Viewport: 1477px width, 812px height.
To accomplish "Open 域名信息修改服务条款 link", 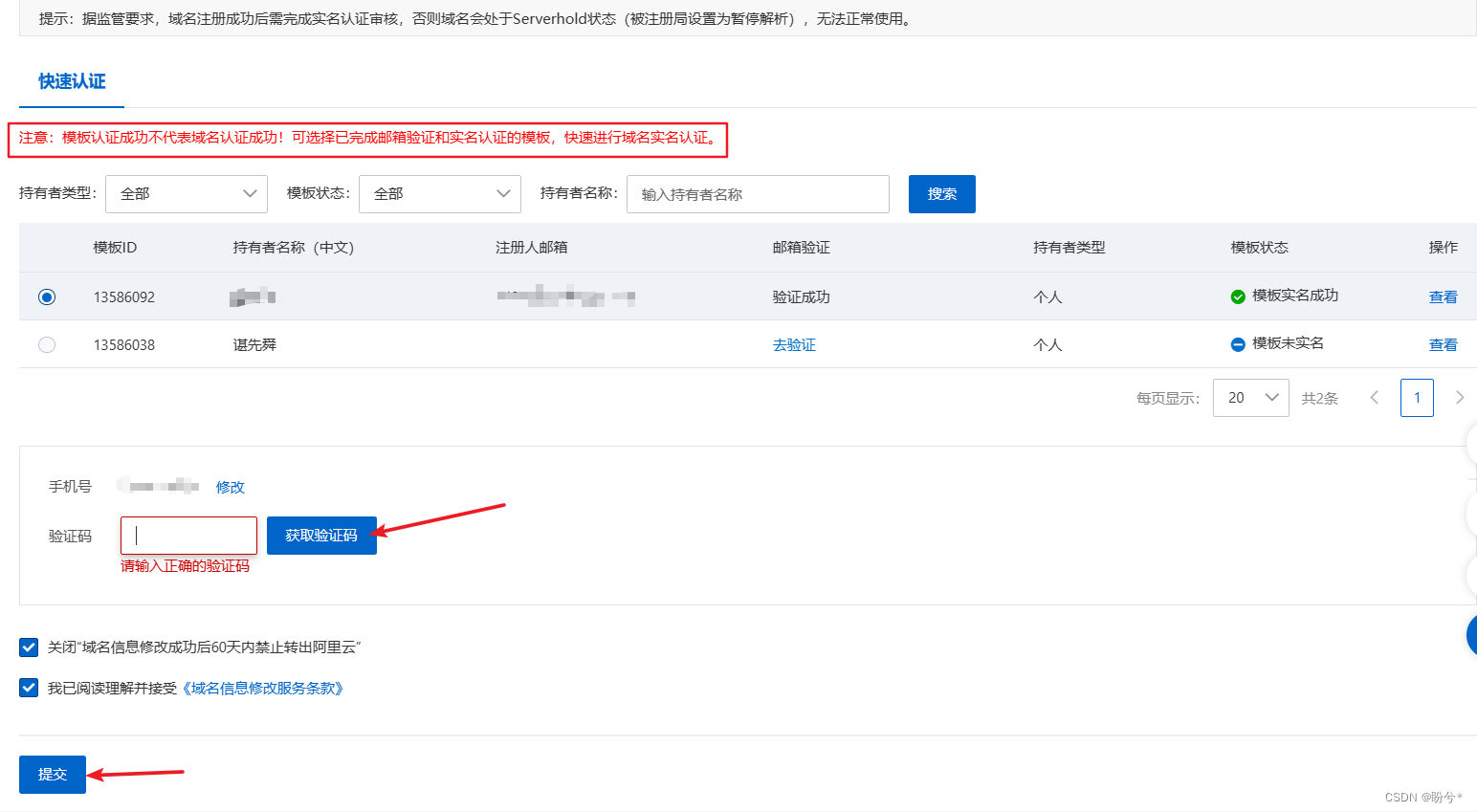I will 263,689.
